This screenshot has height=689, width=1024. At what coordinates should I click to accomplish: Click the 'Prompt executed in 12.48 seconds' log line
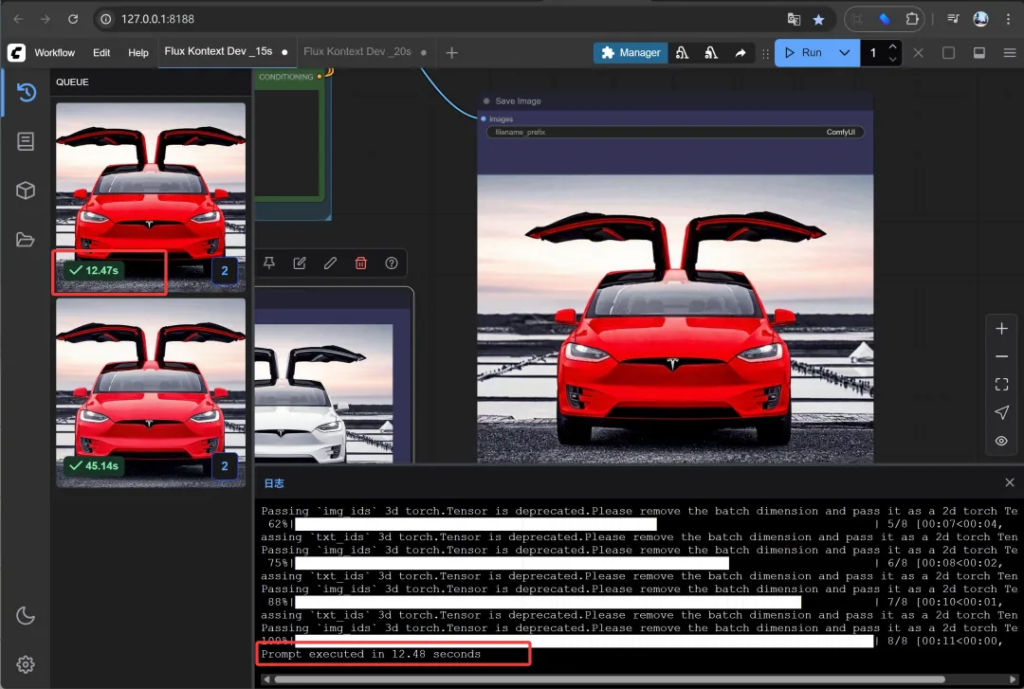coord(371,654)
